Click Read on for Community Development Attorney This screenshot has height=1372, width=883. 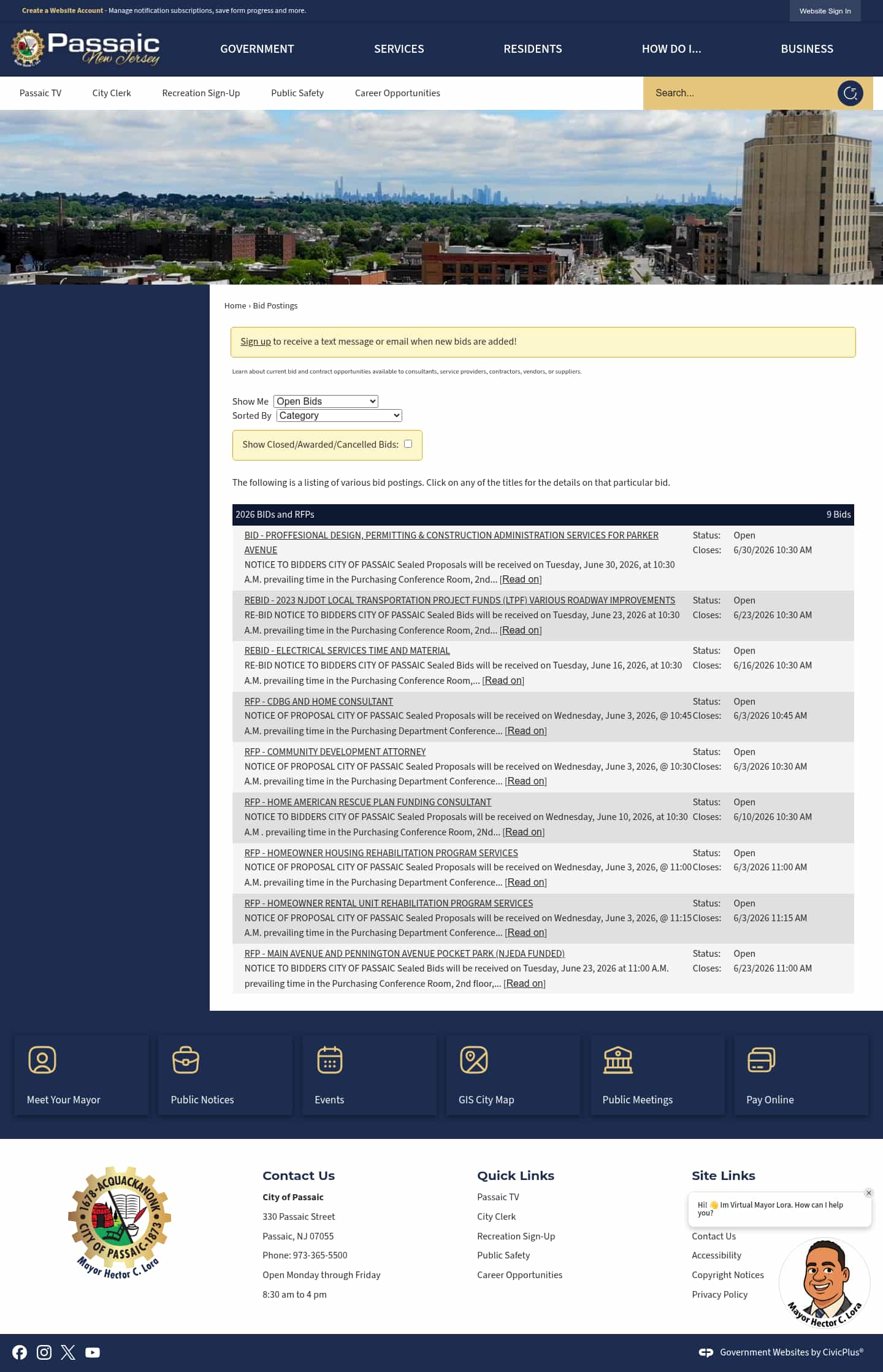(x=526, y=781)
